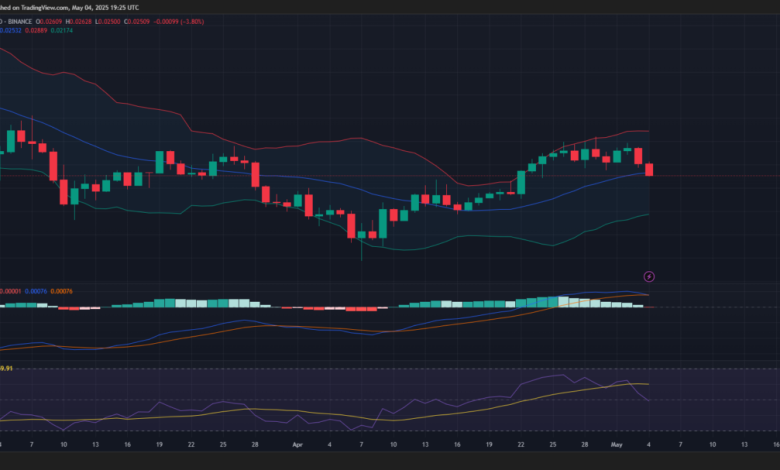The width and height of the screenshot is (780, 470).
Task: Click the open price O0.02609
Action: coord(49,22)
